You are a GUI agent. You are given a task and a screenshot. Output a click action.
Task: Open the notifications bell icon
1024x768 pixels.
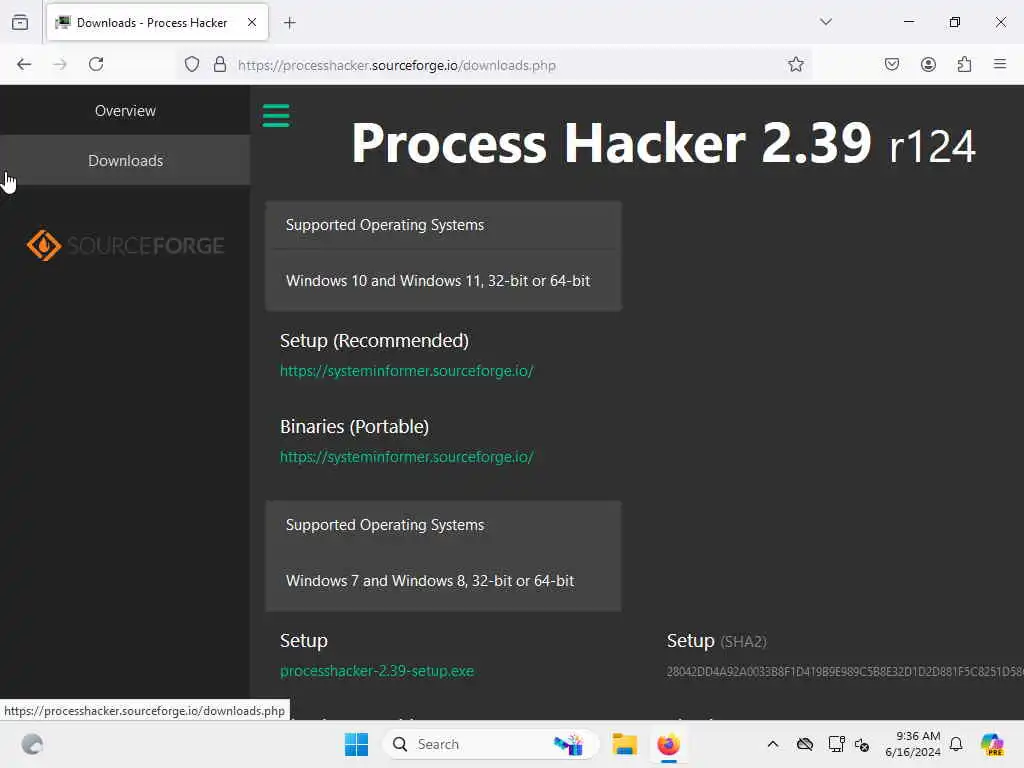[x=956, y=744]
